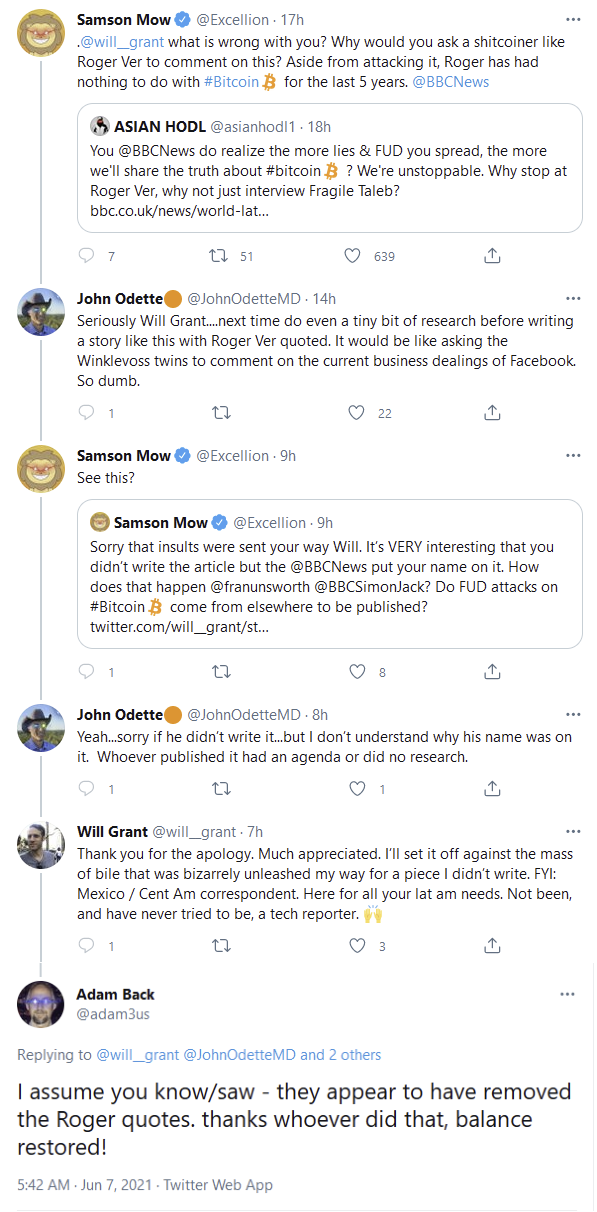
Task: Retweet Will Grant's 7h reply
Action: pyautogui.click(x=222, y=945)
